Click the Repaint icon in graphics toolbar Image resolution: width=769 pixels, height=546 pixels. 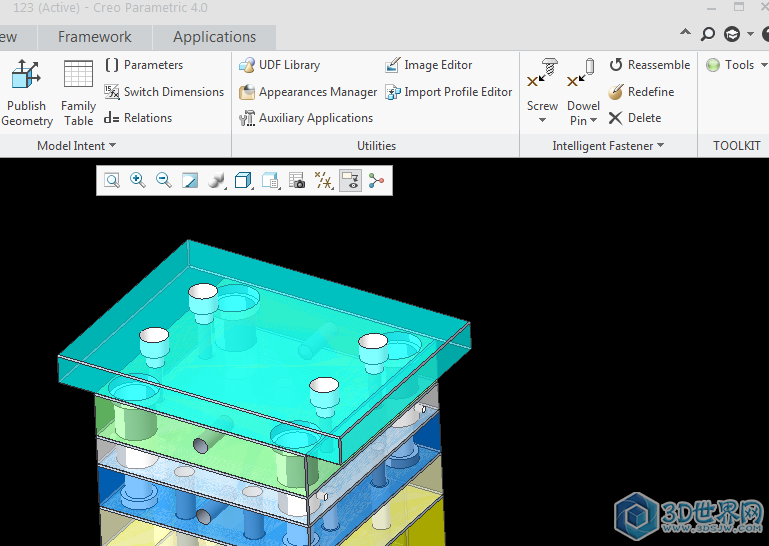click(x=190, y=181)
